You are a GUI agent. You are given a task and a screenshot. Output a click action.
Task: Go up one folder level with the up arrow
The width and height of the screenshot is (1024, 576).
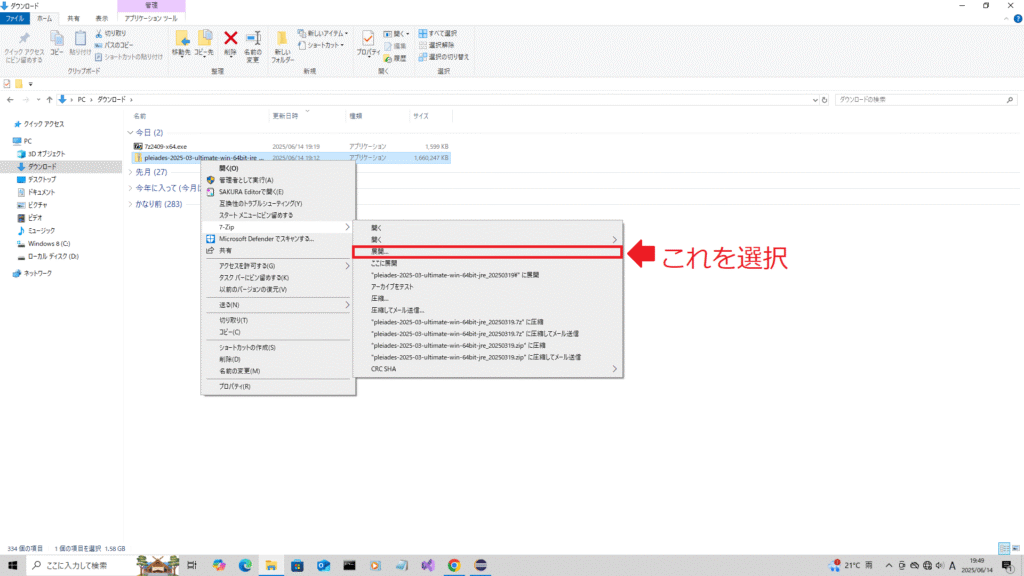click(49, 100)
